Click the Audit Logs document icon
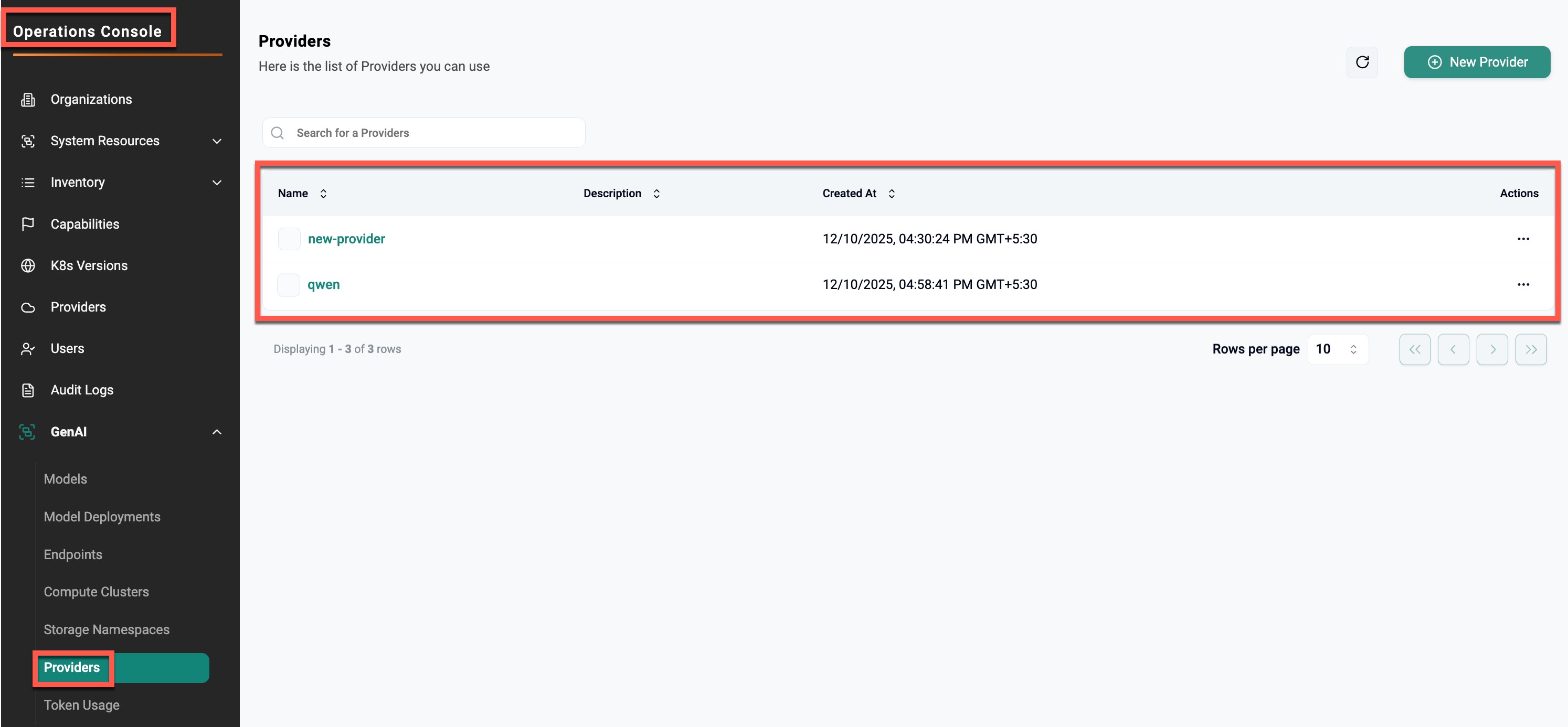The image size is (1568, 727). (28, 390)
